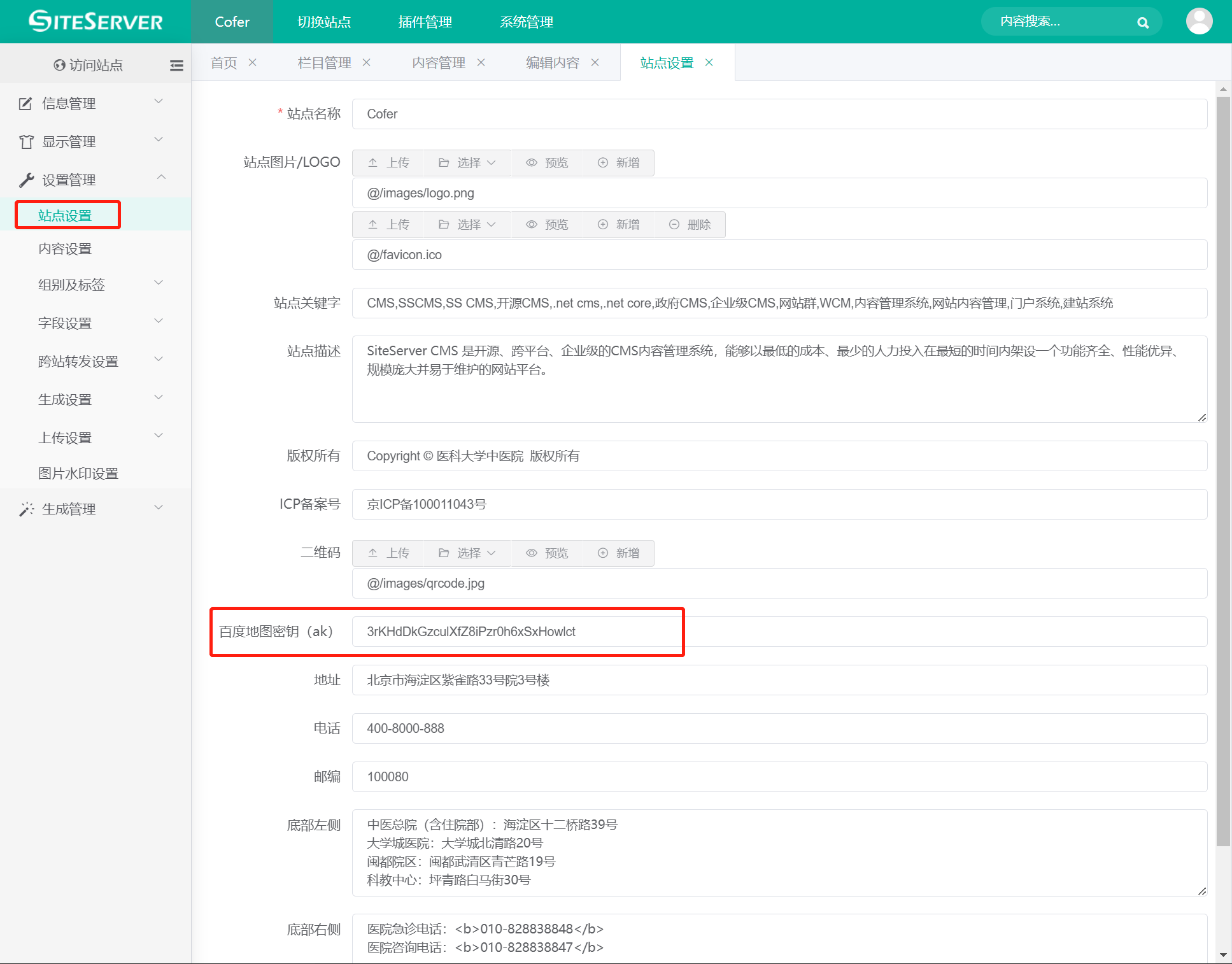Open 选择 dropdown for favicon row
The image size is (1232, 964).
(467, 225)
